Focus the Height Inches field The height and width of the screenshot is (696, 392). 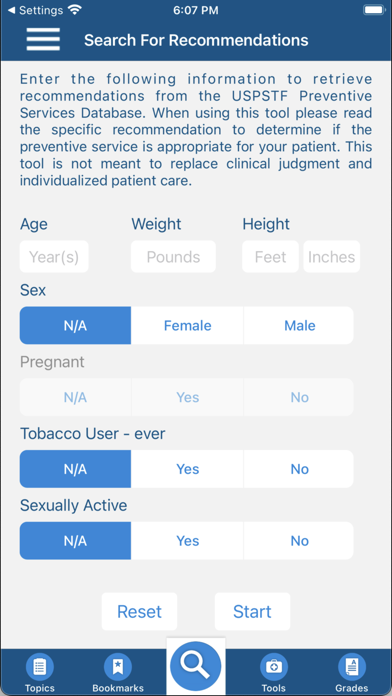332,257
